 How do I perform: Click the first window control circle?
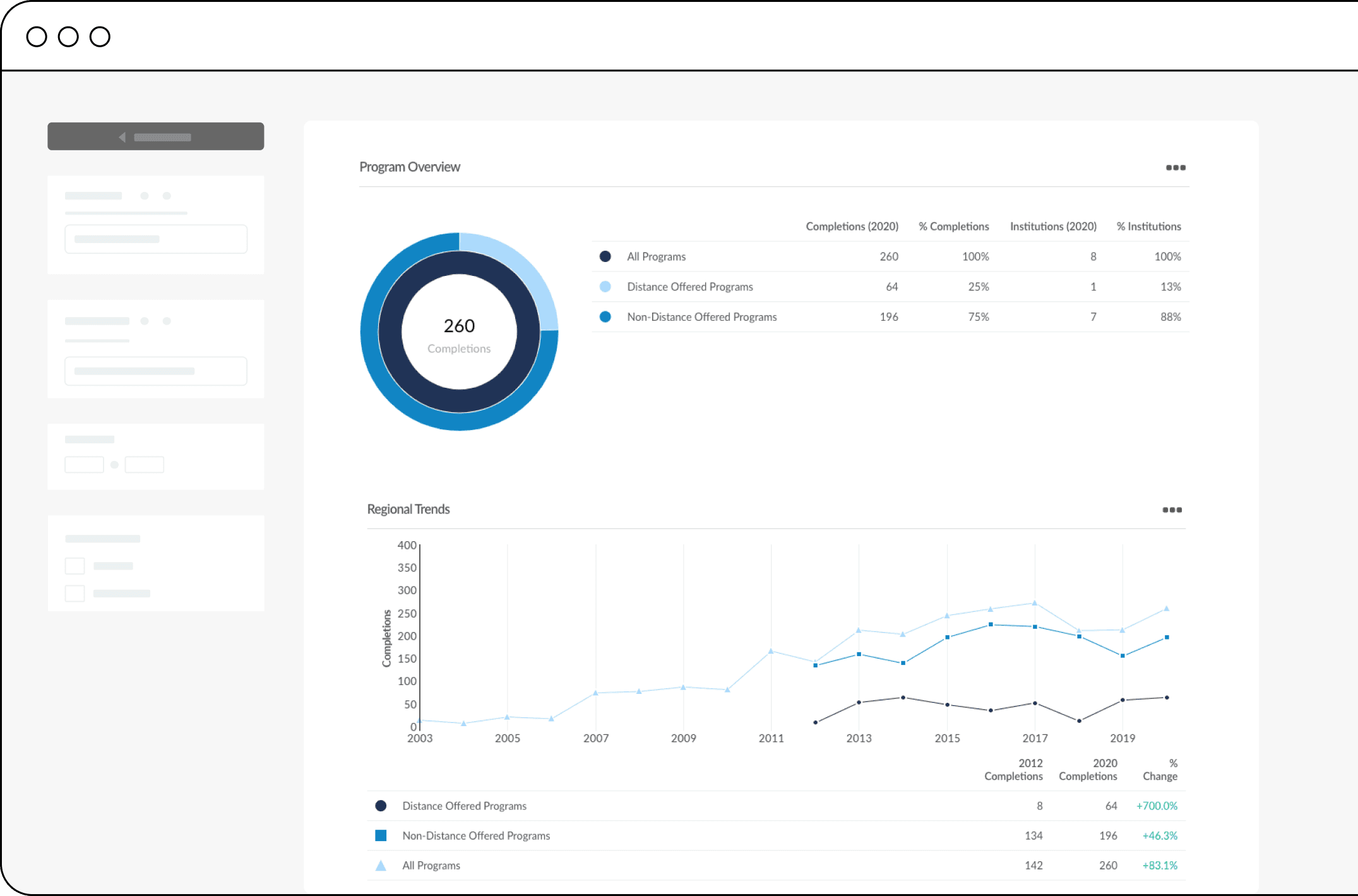click(x=37, y=37)
